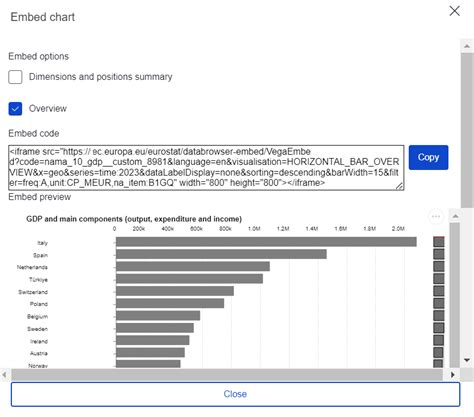Click the embed code resize handle
Screen dimensions: 474x417
(x=399, y=186)
